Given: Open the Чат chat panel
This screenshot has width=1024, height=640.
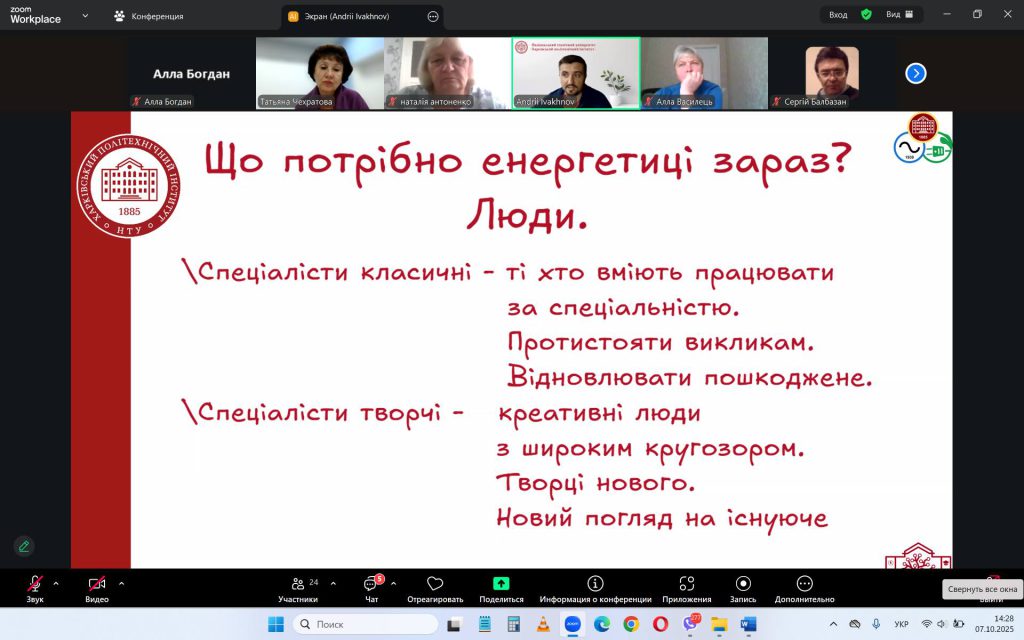Looking at the screenshot, I should [x=372, y=588].
